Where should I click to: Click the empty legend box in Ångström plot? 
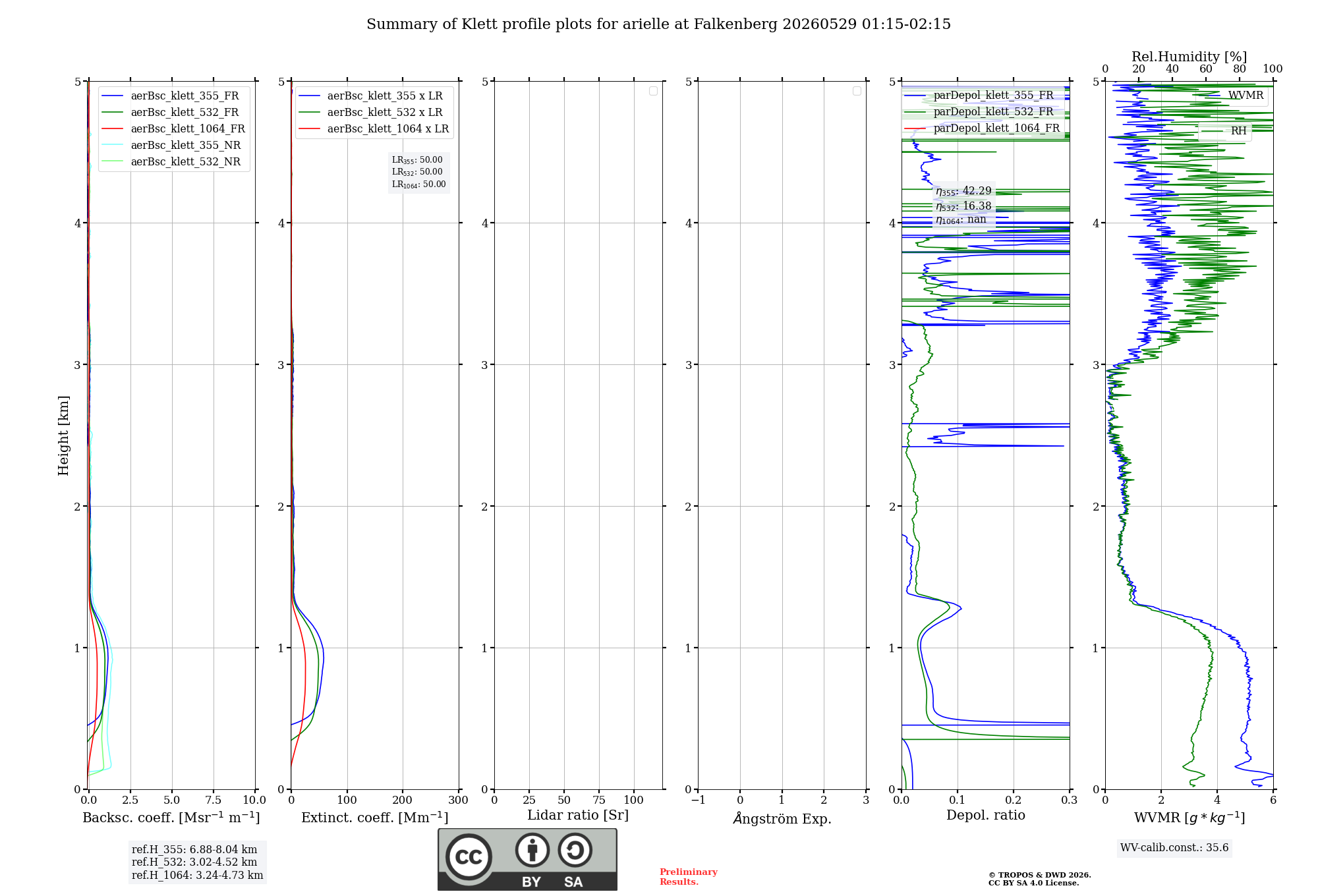(857, 91)
